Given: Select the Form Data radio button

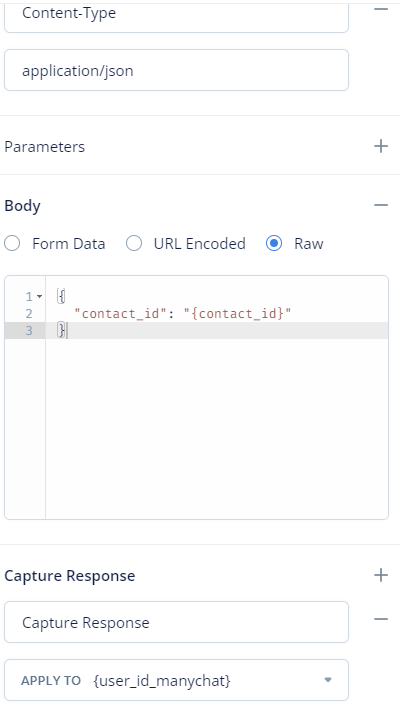Looking at the screenshot, I should click(12, 243).
